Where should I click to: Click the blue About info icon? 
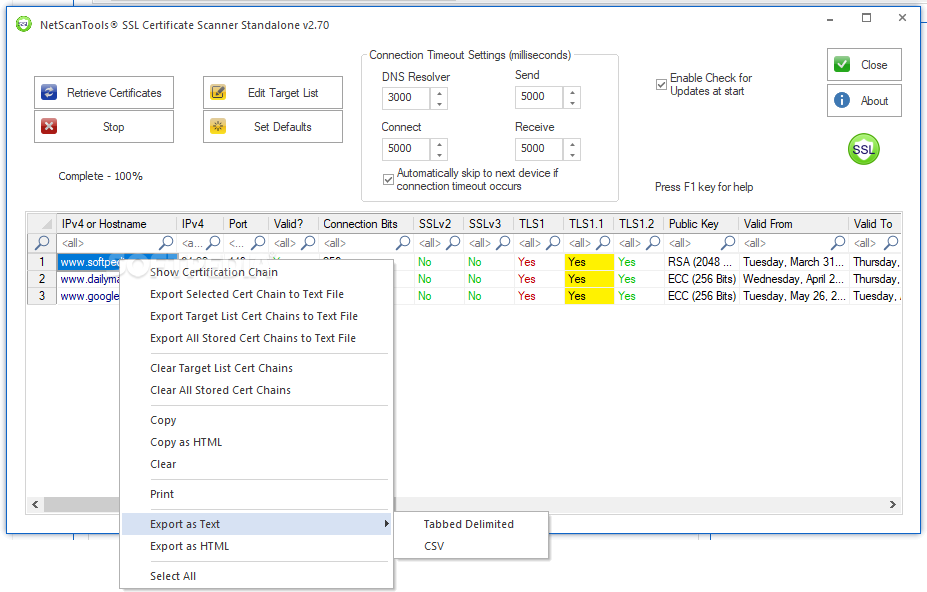click(842, 101)
